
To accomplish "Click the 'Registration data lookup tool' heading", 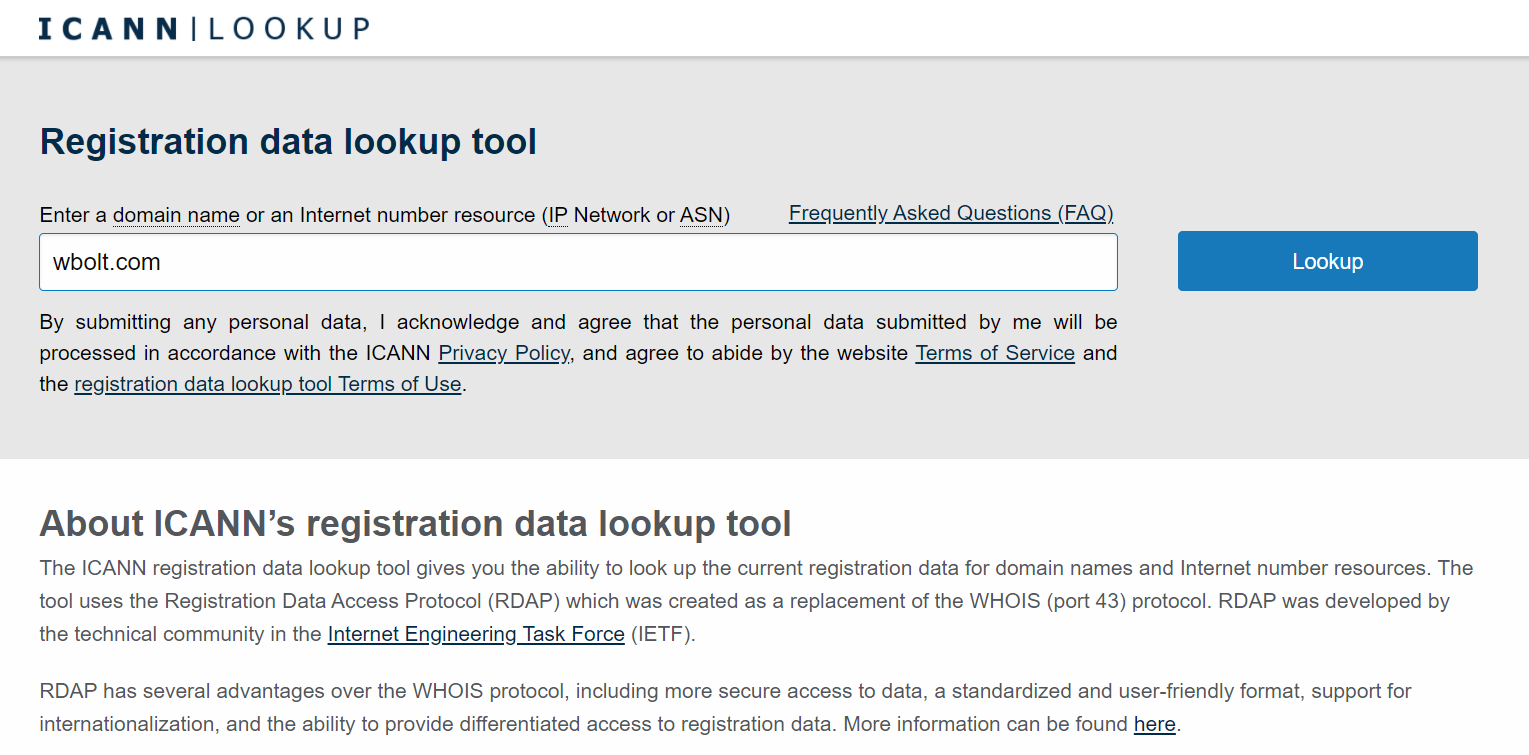I will (288, 142).
